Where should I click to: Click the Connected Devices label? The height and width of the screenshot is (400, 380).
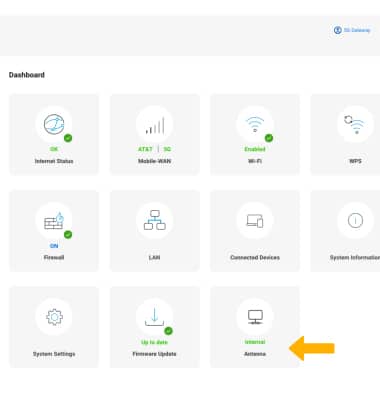click(255, 258)
